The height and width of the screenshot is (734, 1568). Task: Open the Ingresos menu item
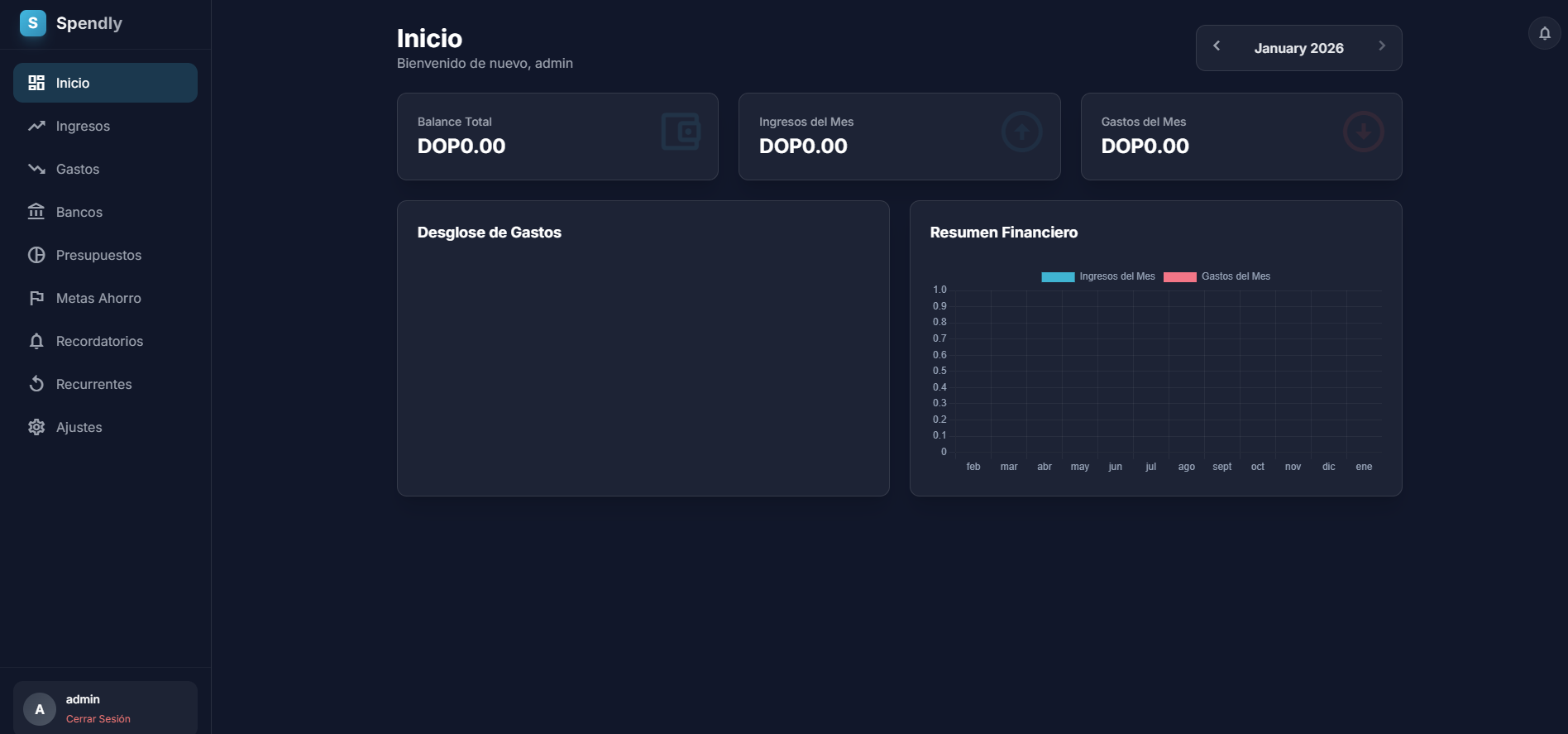(x=105, y=126)
